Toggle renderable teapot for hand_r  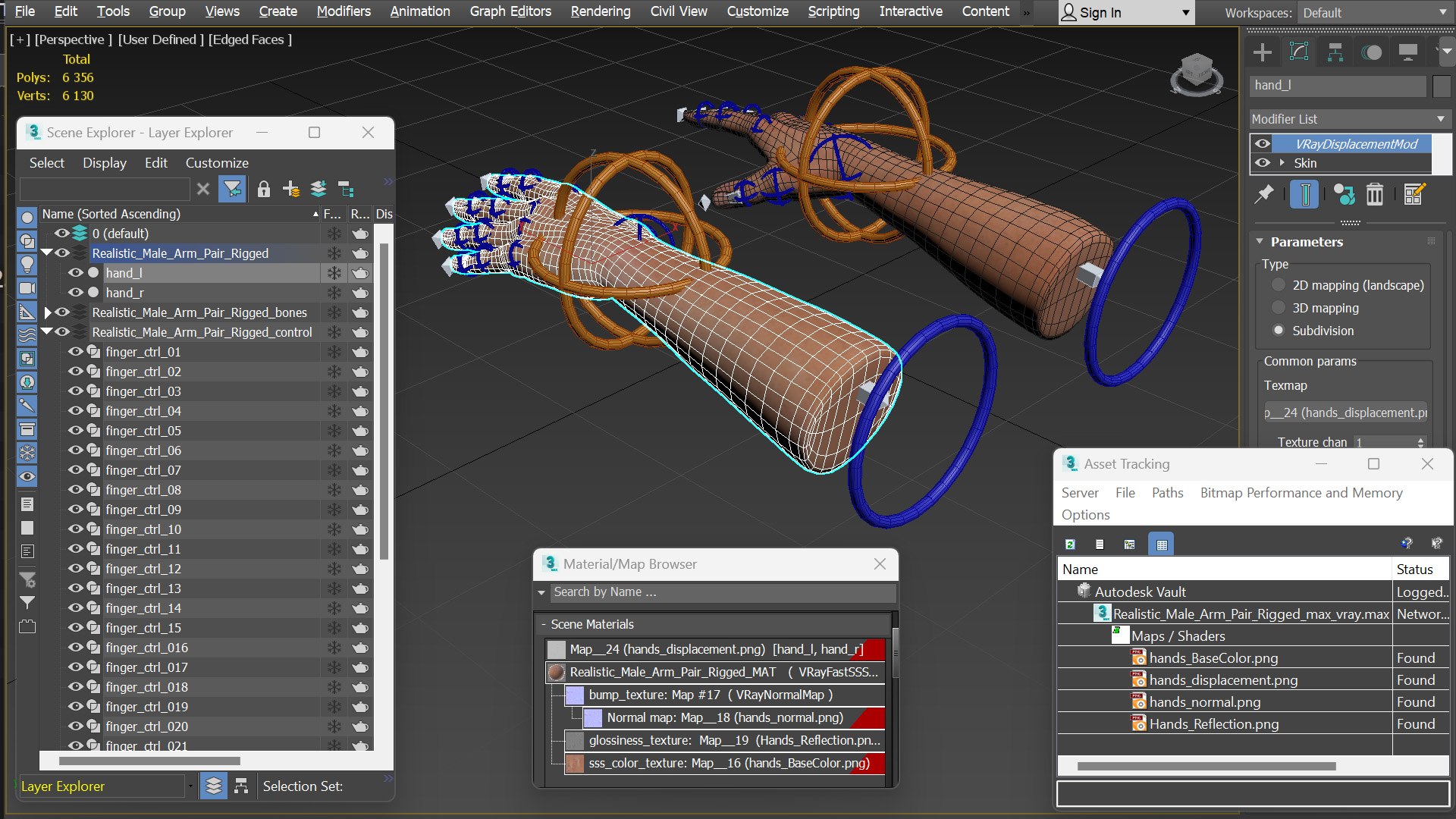point(360,293)
